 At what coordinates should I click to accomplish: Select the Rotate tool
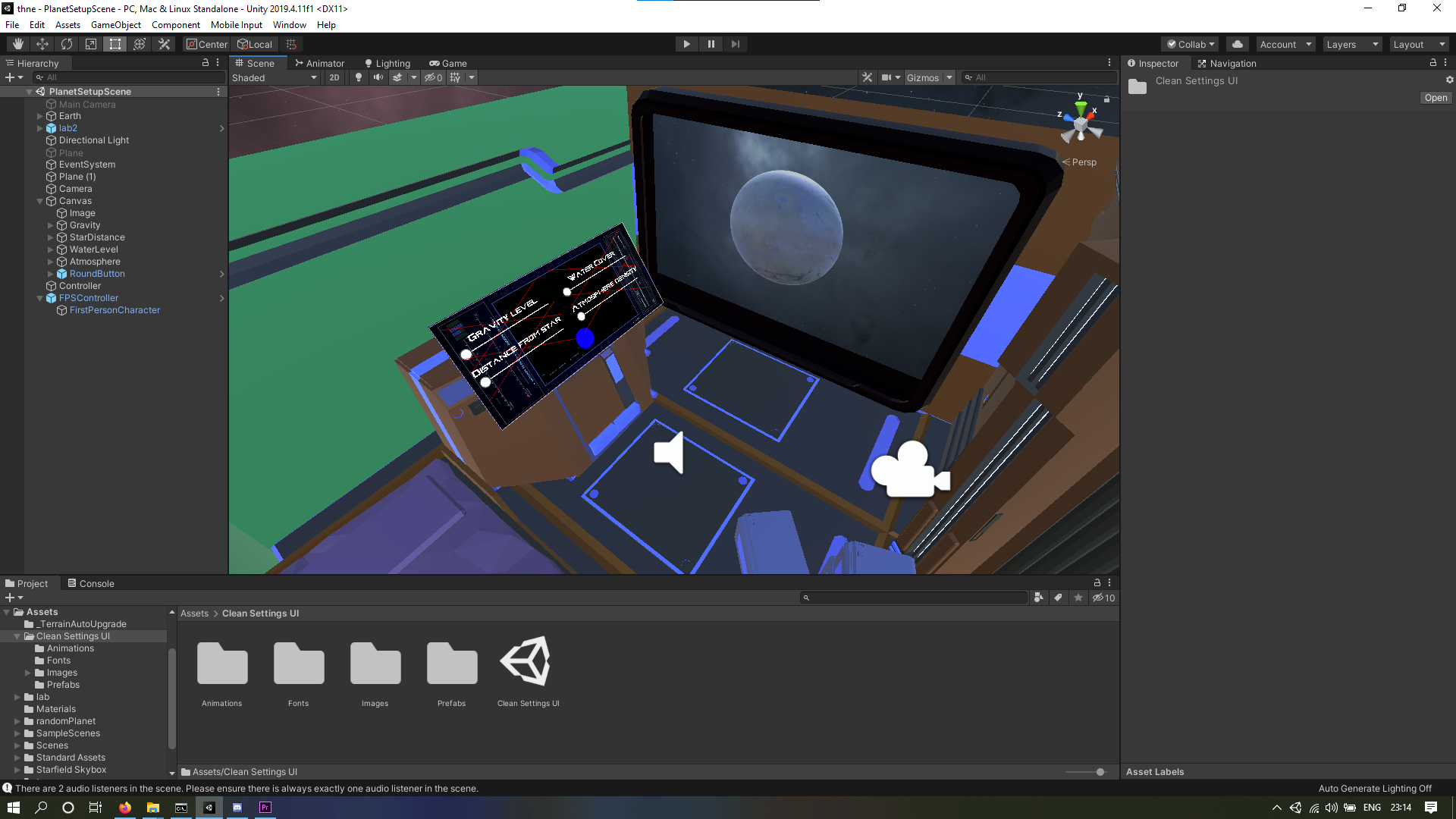pyautogui.click(x=67, y=44)
